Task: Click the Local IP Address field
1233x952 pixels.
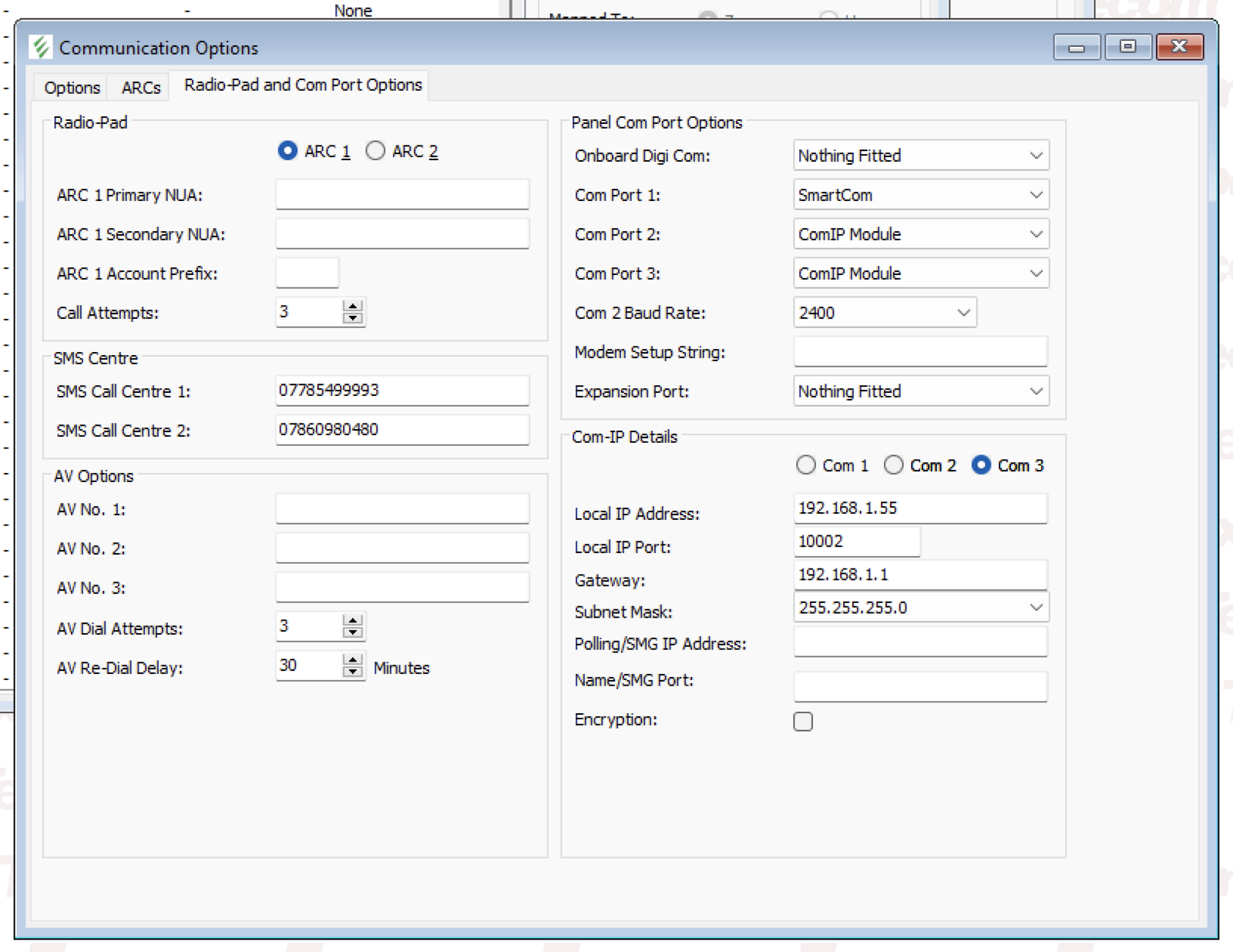Action: click(920, 508)
